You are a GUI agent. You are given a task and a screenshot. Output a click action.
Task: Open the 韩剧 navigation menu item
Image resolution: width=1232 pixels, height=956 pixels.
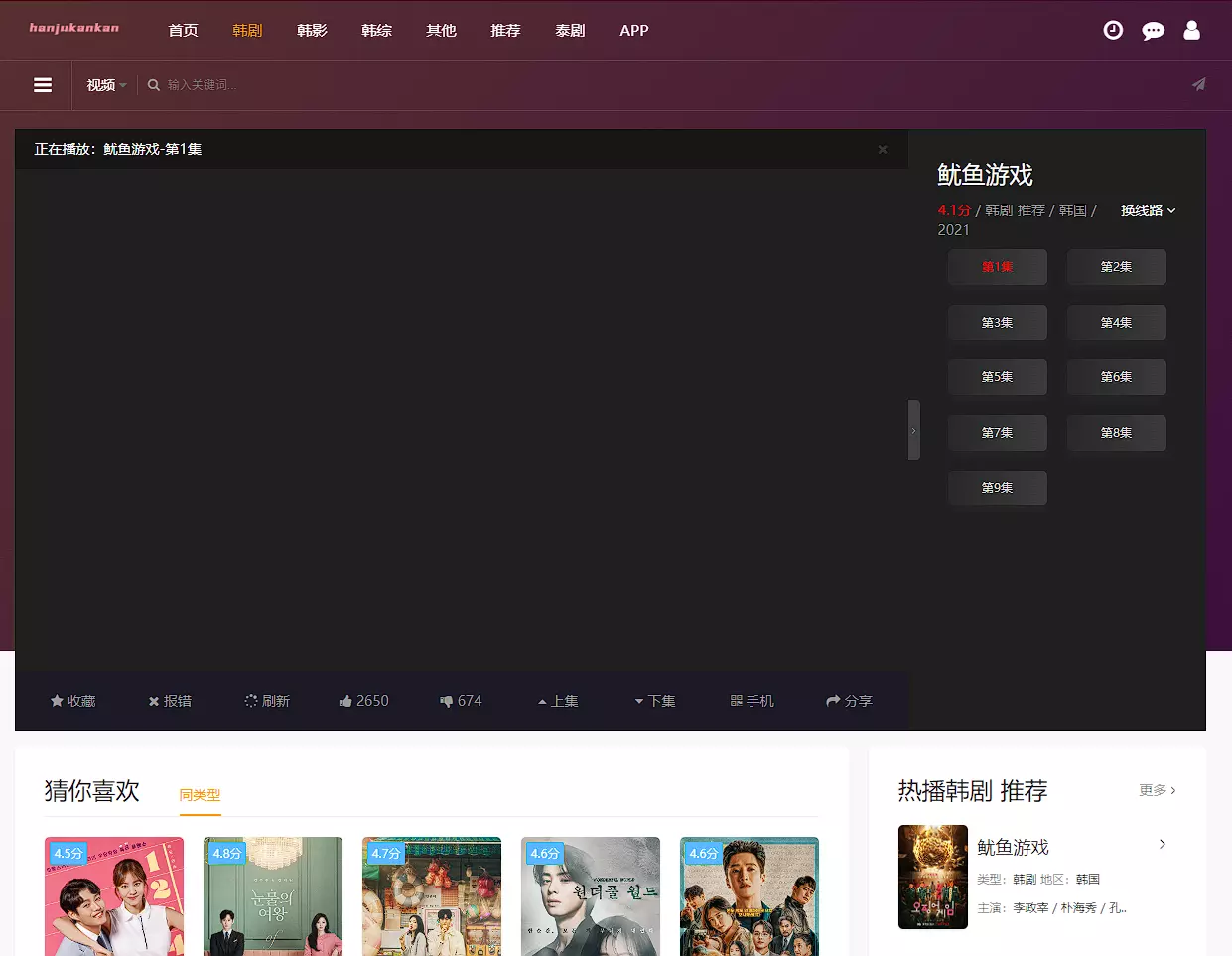(x=247, y=31)
